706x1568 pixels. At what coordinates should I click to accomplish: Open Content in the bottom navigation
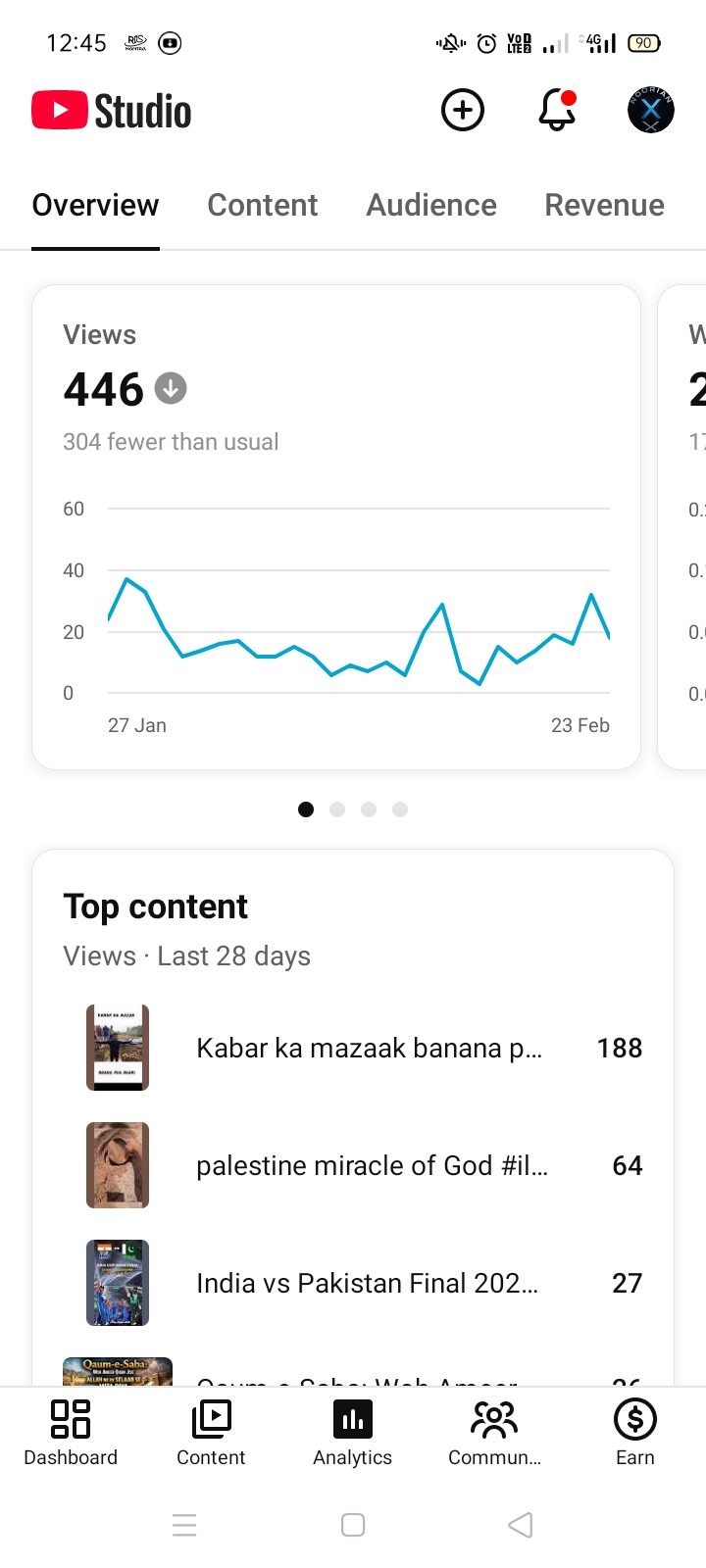(211, 1433)
